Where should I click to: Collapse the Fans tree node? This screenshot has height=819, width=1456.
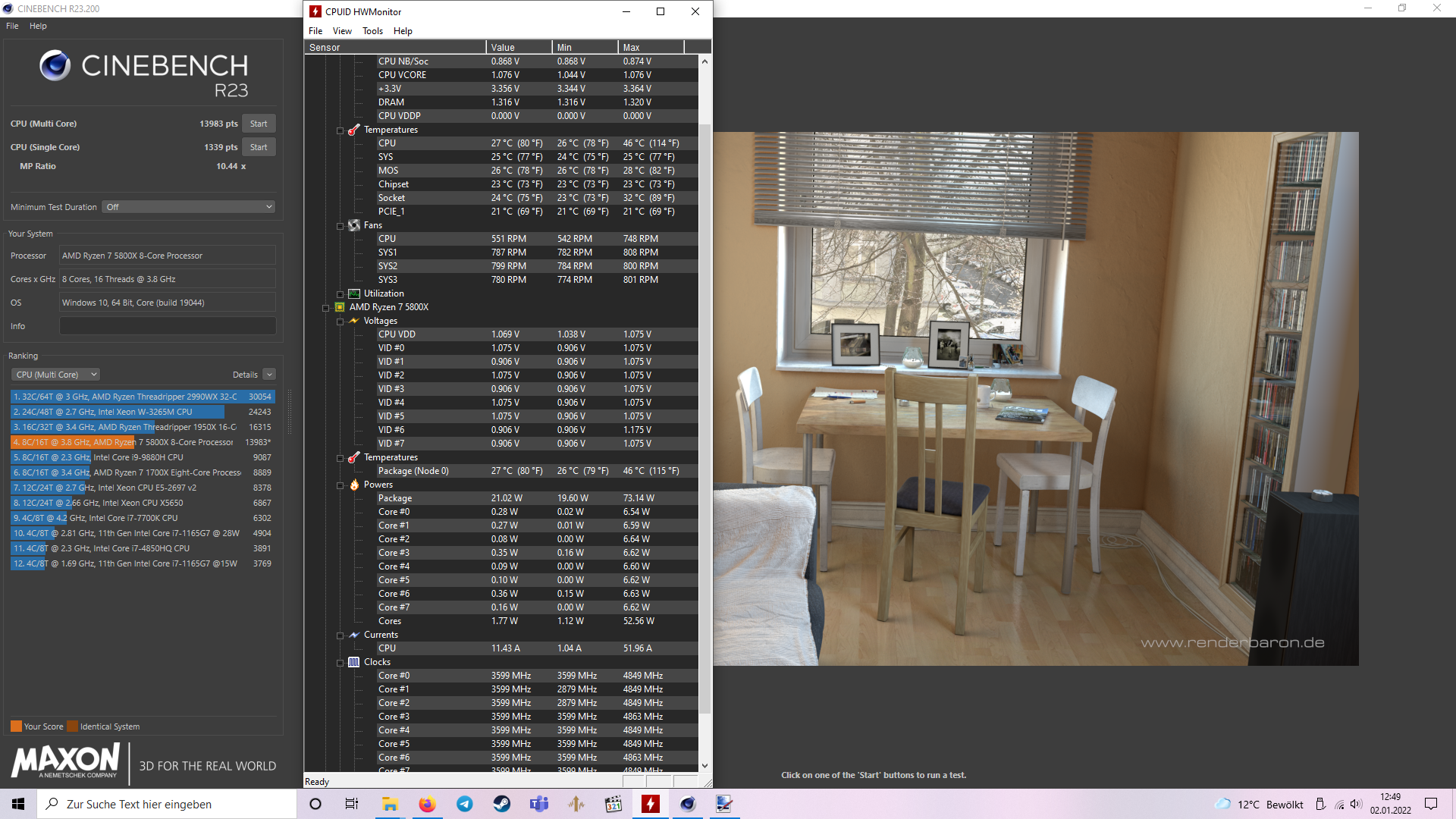click(x=340, y=226)
